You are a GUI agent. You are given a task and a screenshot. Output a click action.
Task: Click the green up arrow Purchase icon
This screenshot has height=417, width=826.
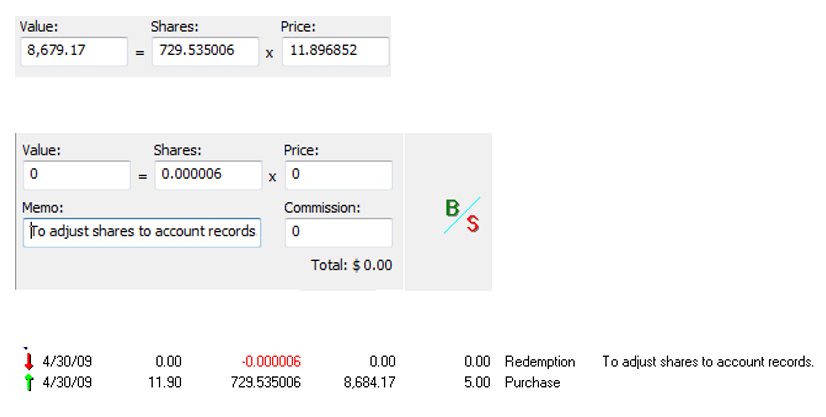click(x=29, y=382)
